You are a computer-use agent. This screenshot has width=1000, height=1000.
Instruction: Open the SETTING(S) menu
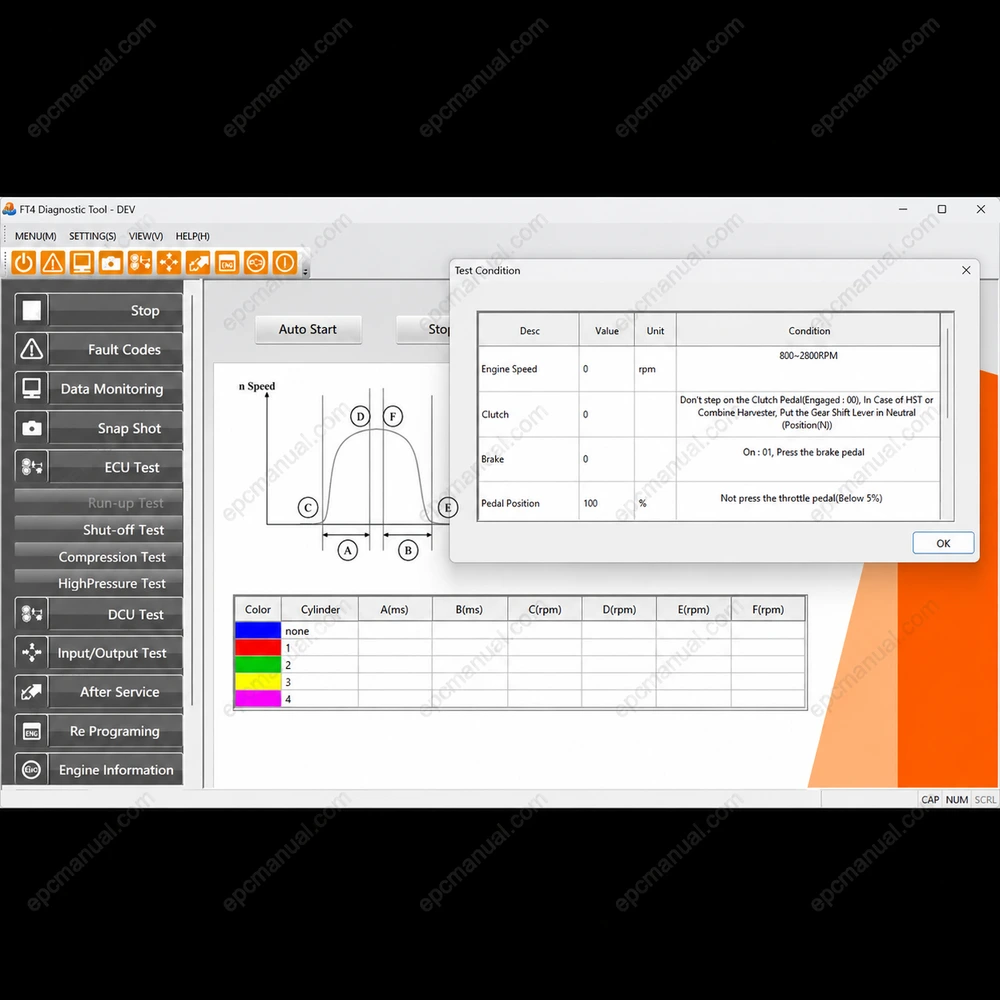92,236
